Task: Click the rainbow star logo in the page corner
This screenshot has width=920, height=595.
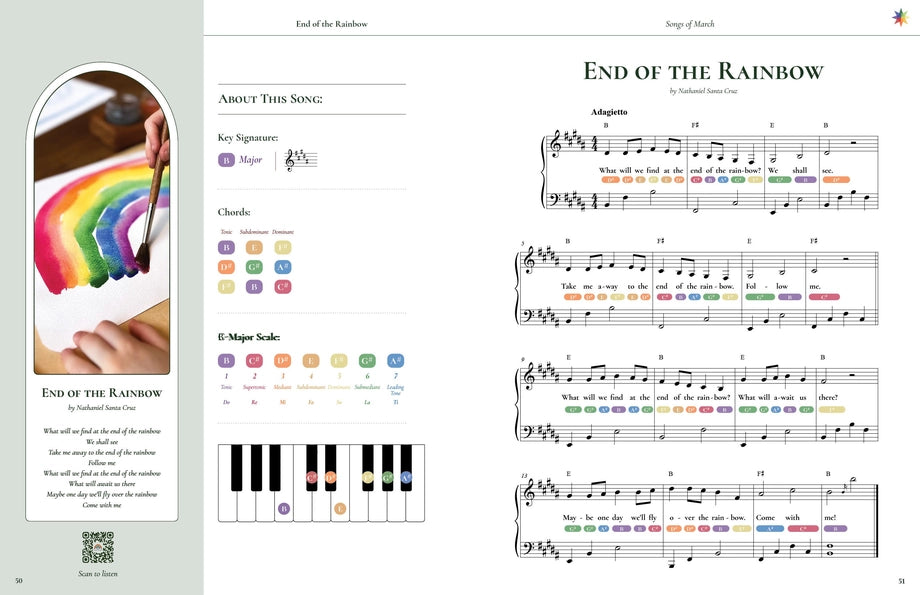Action: (x=899, y=17)
